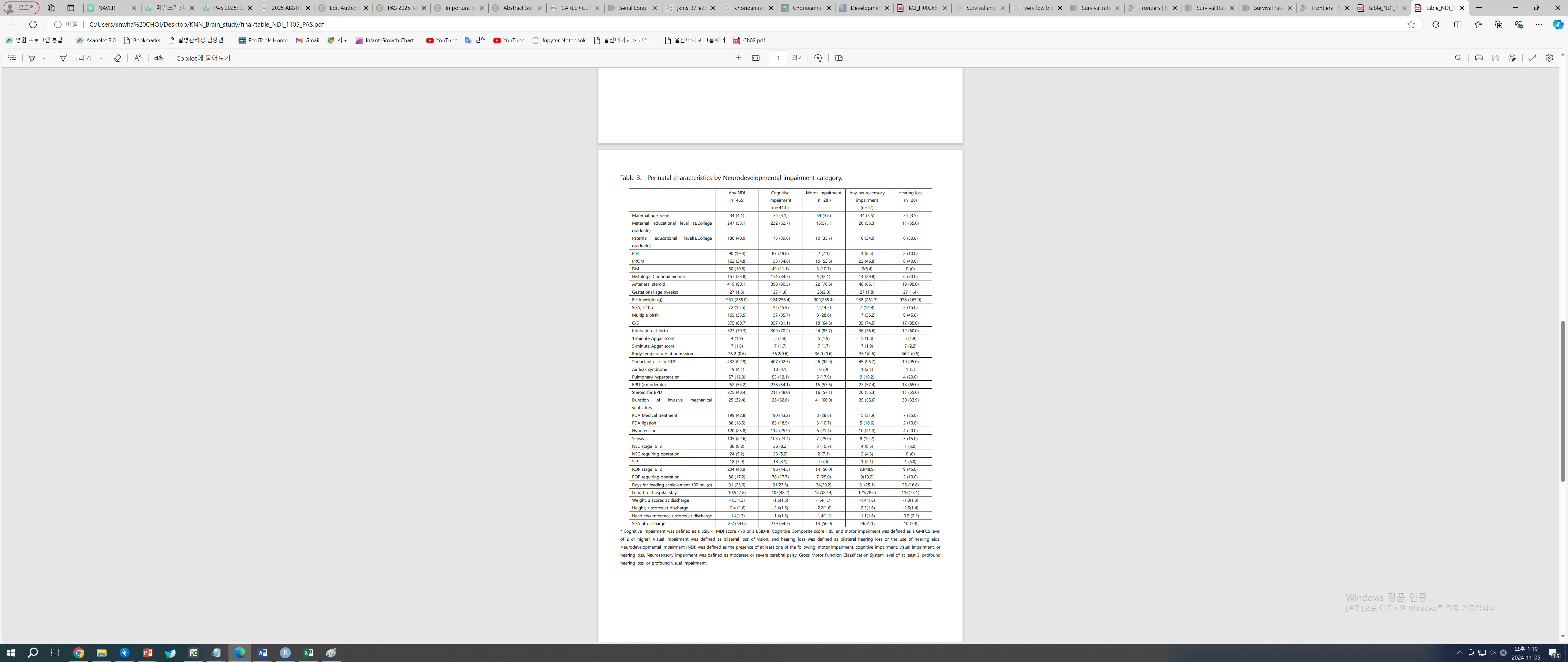
Task: Open the PediTools Home bookmark
Action: tap(263, 40)
